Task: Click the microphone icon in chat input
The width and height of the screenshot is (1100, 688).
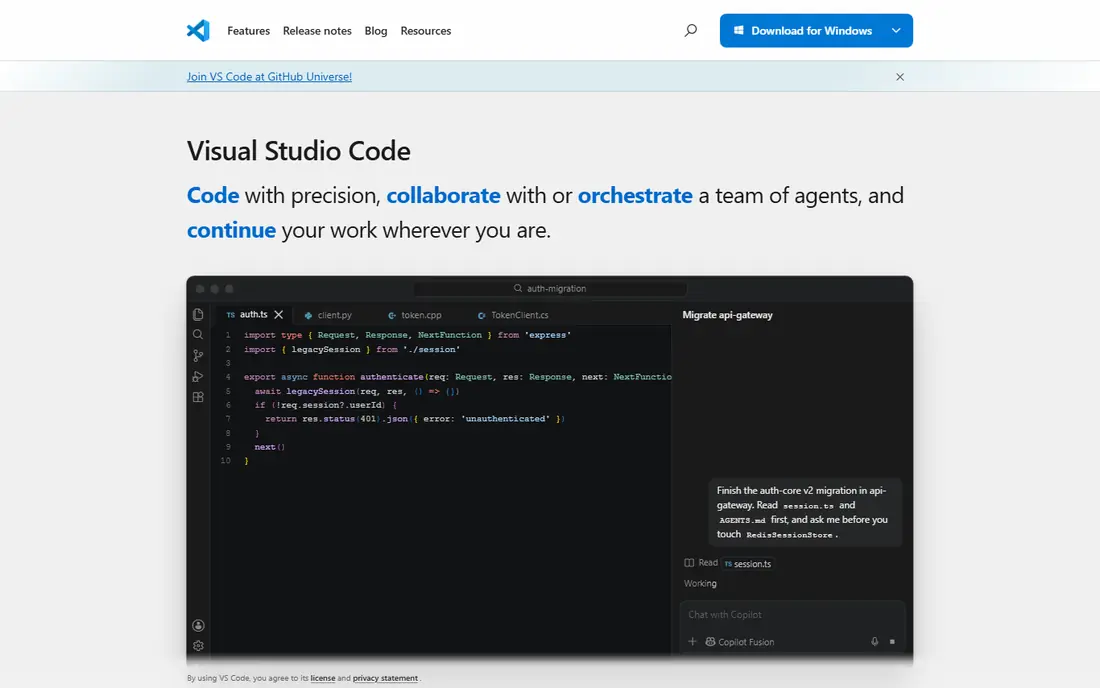Action: (x=875, y=642)
